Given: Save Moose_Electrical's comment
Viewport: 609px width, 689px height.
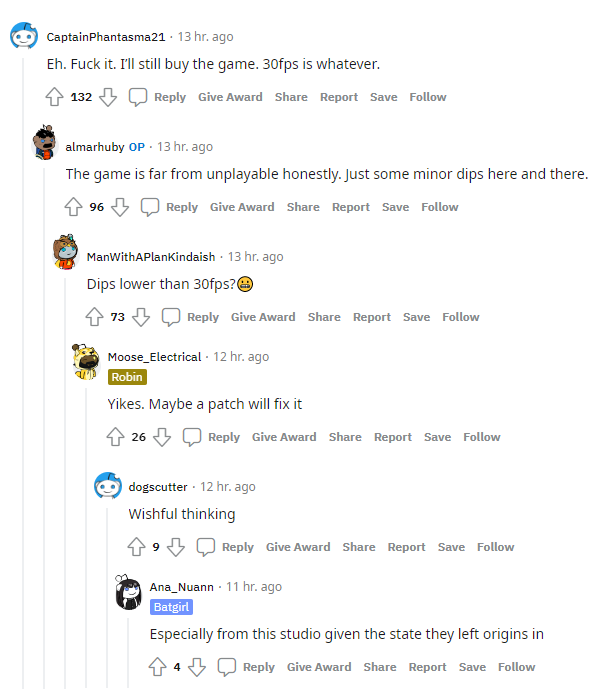Looking at the screenshot, I should (437, 437).
